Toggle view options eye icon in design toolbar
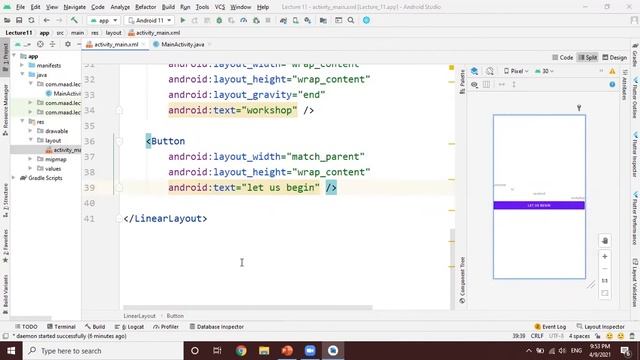The image size is (640, 360). [x=474, y=84]
